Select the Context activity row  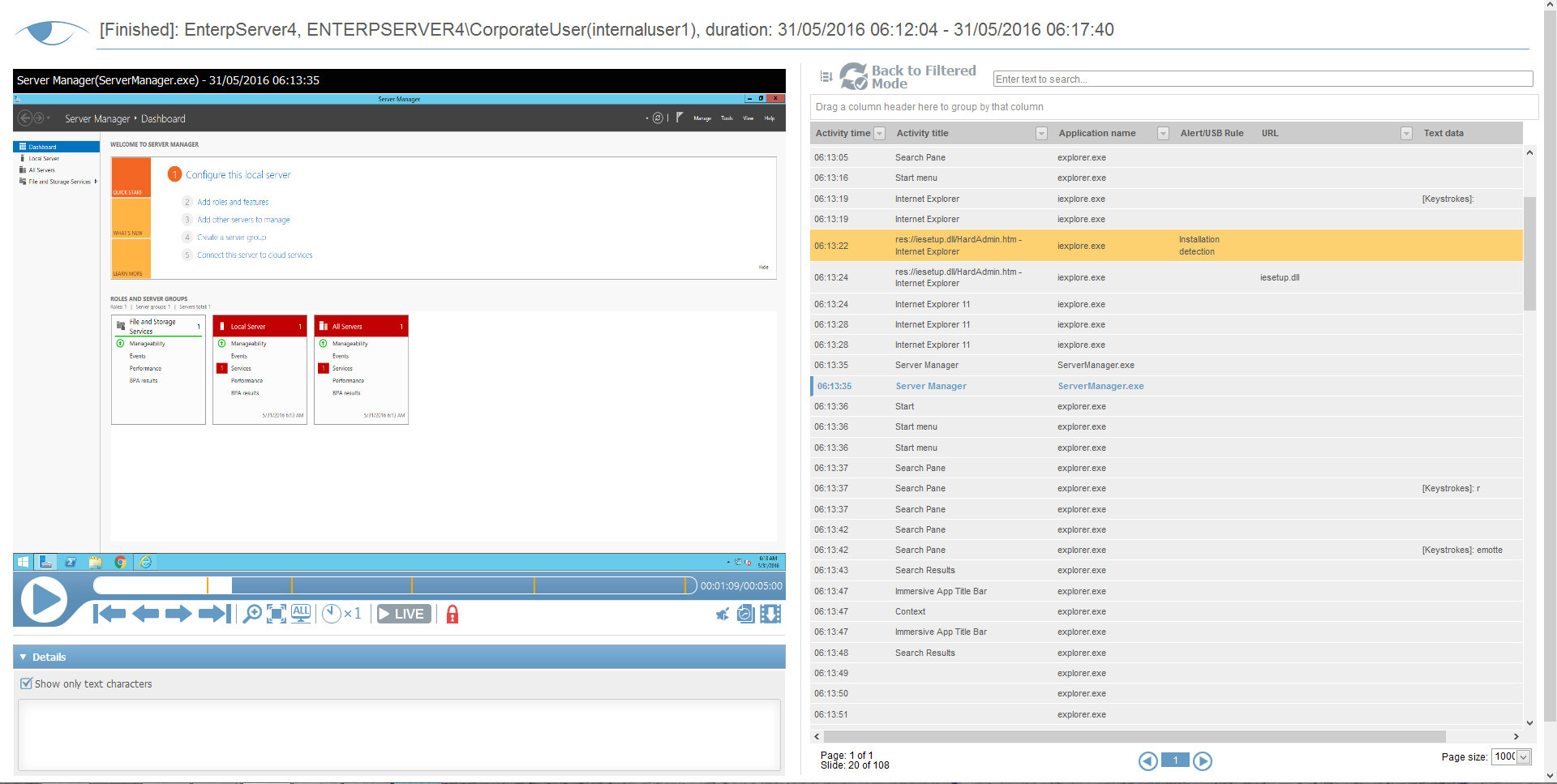[x=1166, y=611]
